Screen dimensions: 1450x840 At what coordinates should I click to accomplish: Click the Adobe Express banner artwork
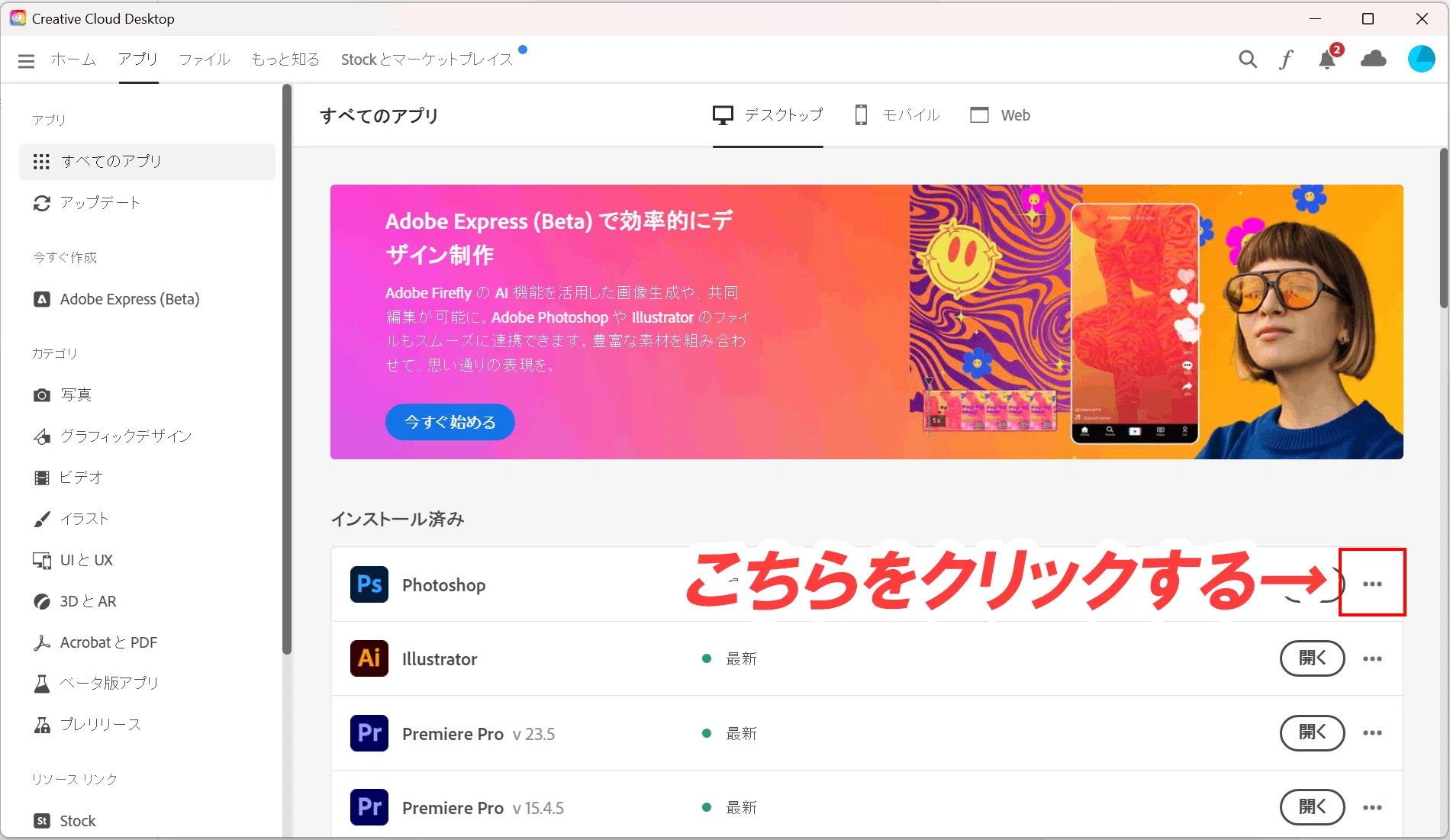pyautogui.click(x=1155, y=322)
